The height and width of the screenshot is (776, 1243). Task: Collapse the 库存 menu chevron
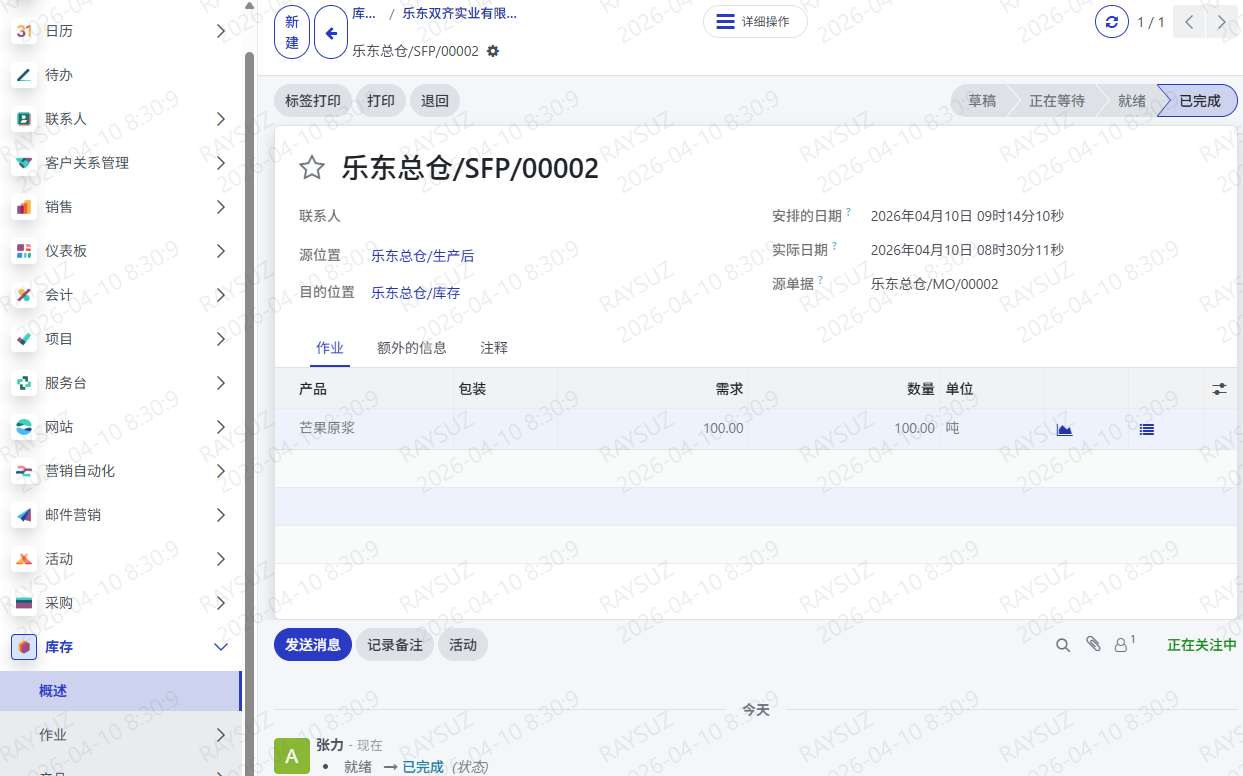click(x=221, y=647)
